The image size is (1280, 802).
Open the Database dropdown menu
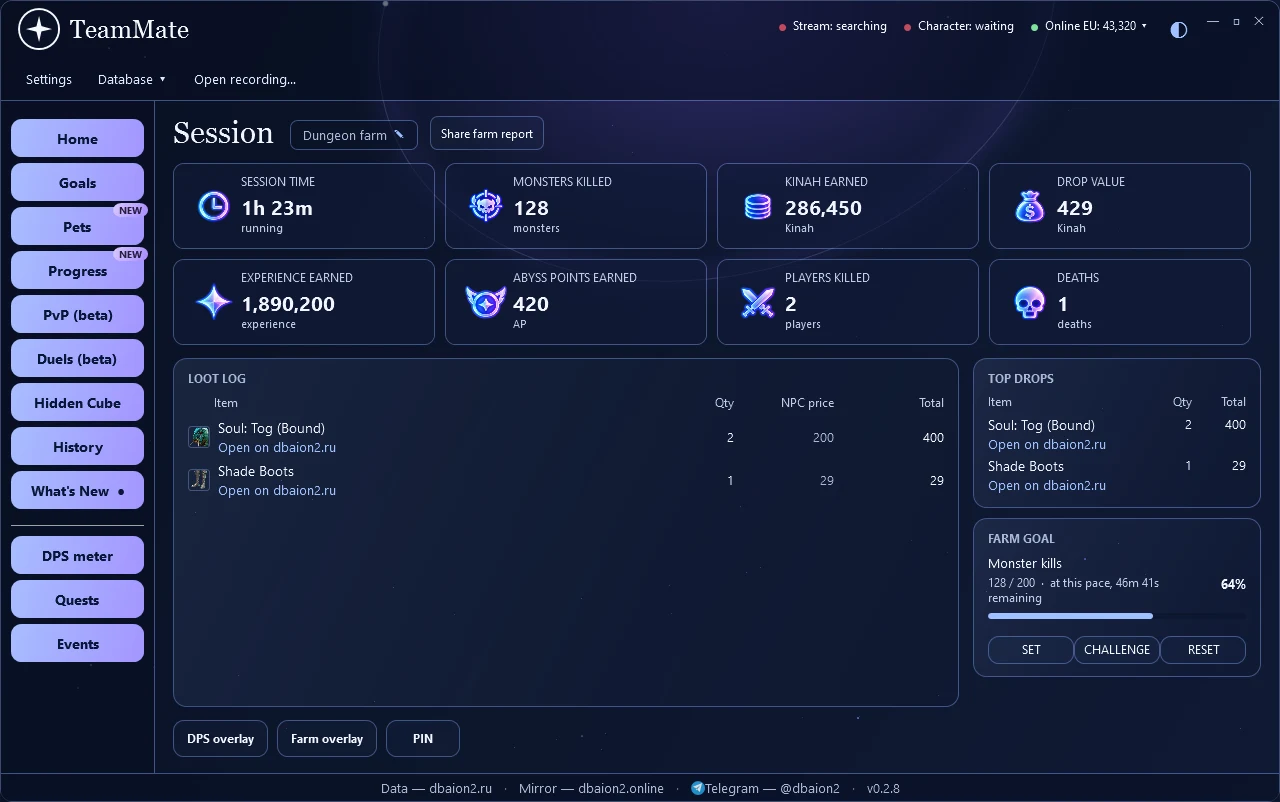(x=132, y=79)
